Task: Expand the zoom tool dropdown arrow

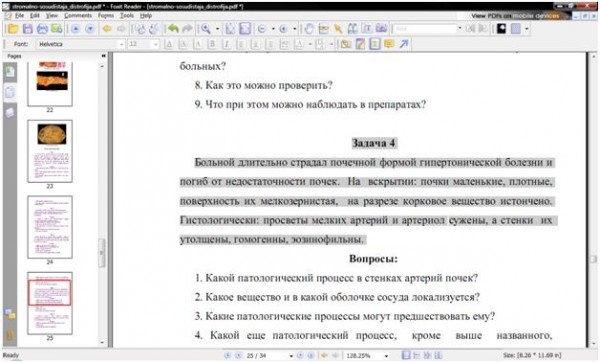Action: pos(217,29)
